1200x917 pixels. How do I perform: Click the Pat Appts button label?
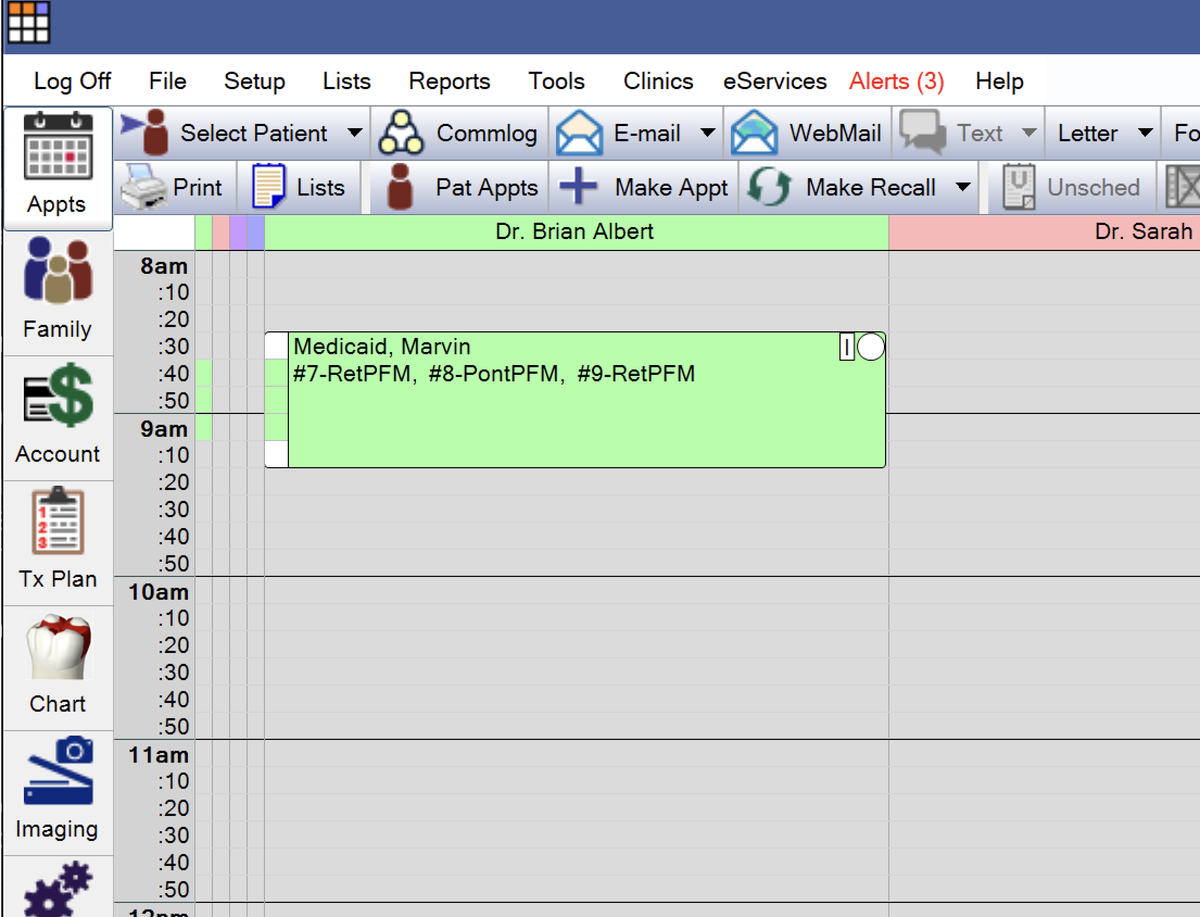(x=487, y=187)
